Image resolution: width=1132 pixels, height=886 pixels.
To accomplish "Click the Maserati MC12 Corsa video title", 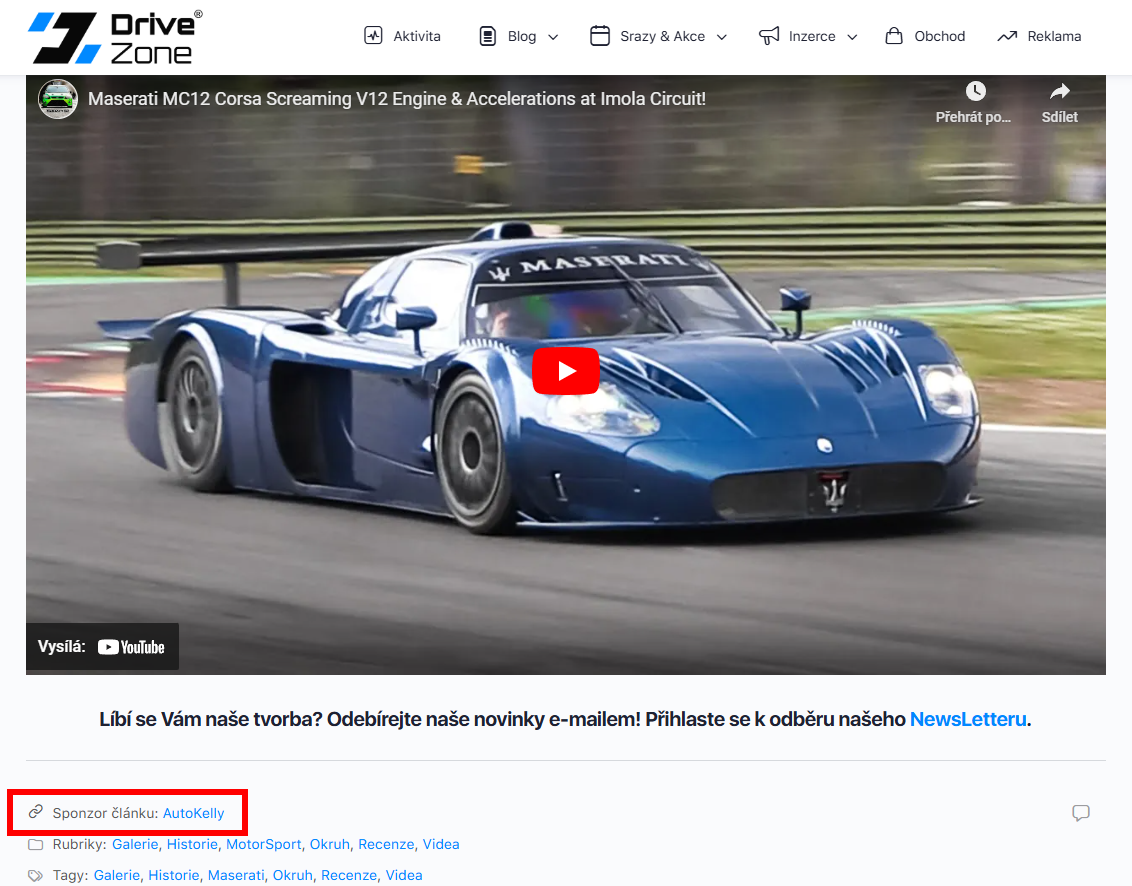I will pyautogui.click(x=397, y=98).
